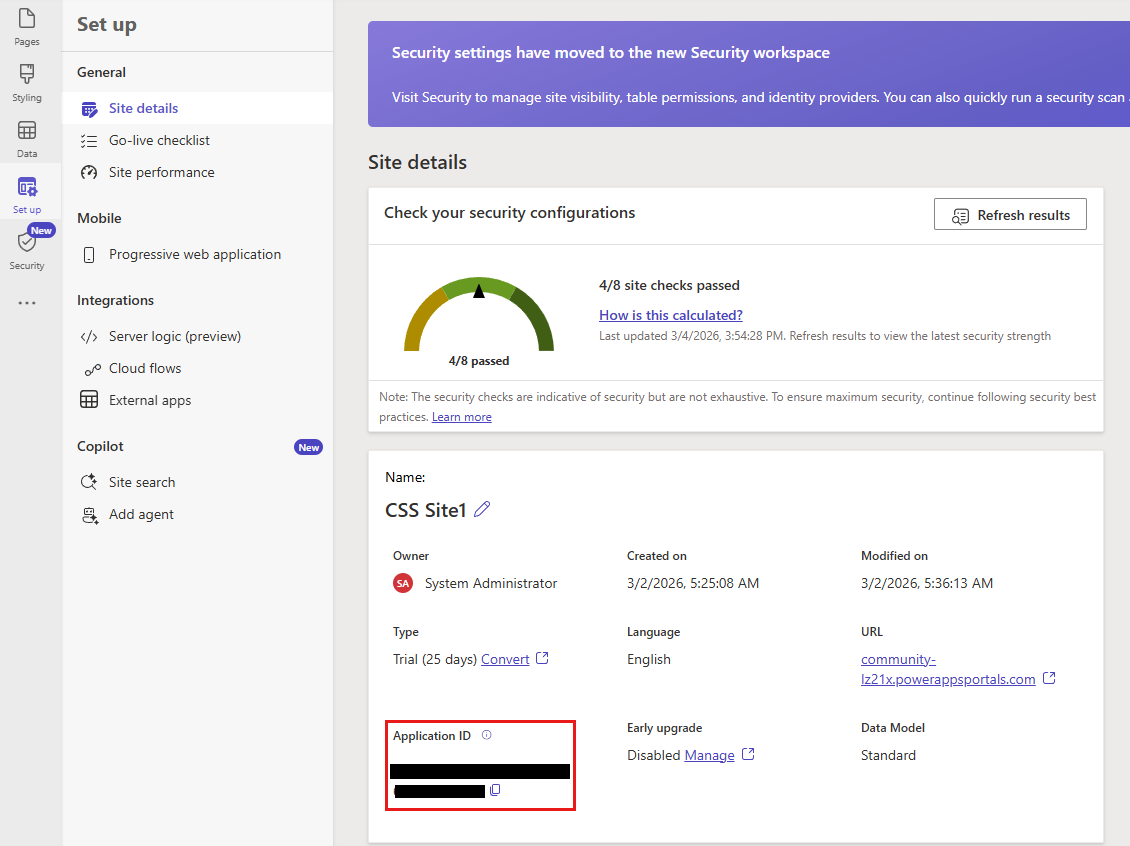Click the Site search sparkle icon
Viewport: 1130px width, 846px height.
tap(89, 482)
